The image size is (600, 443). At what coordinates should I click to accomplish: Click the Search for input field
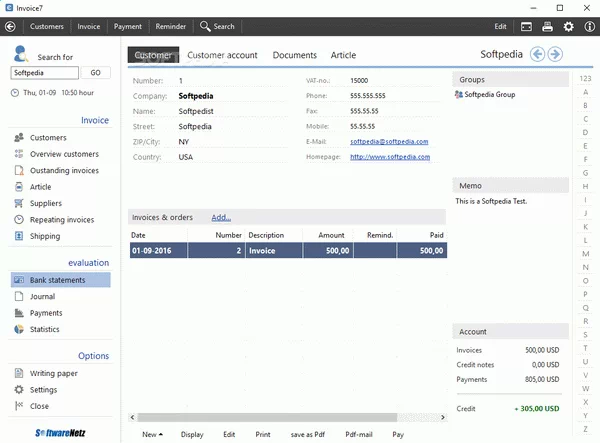[x=44, y=73]
